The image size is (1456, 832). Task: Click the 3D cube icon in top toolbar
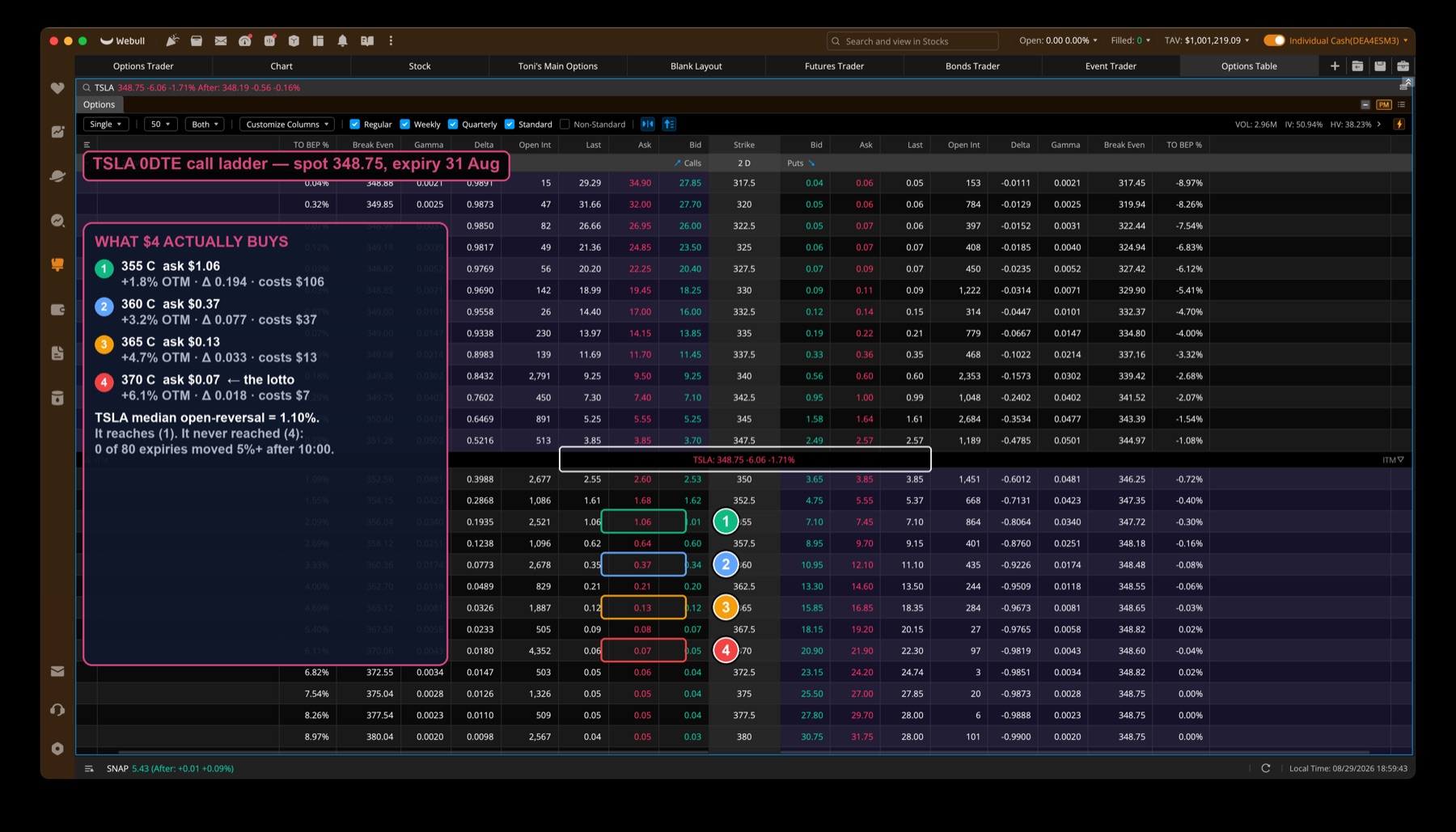(x=294, y=40)
